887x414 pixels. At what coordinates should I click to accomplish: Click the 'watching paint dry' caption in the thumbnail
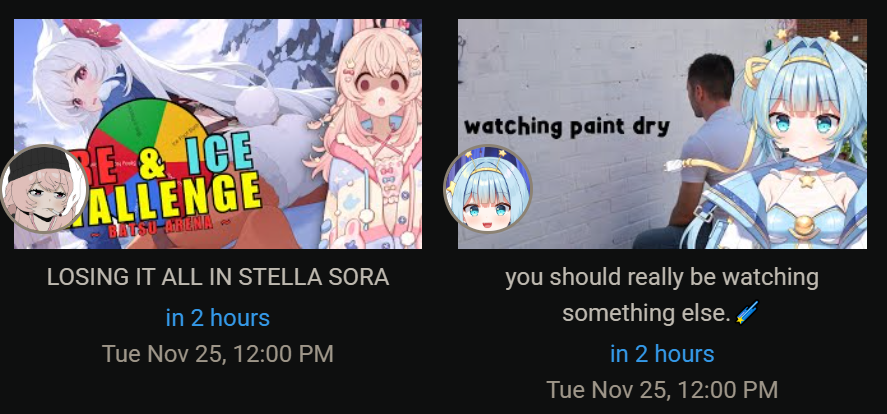567,127
